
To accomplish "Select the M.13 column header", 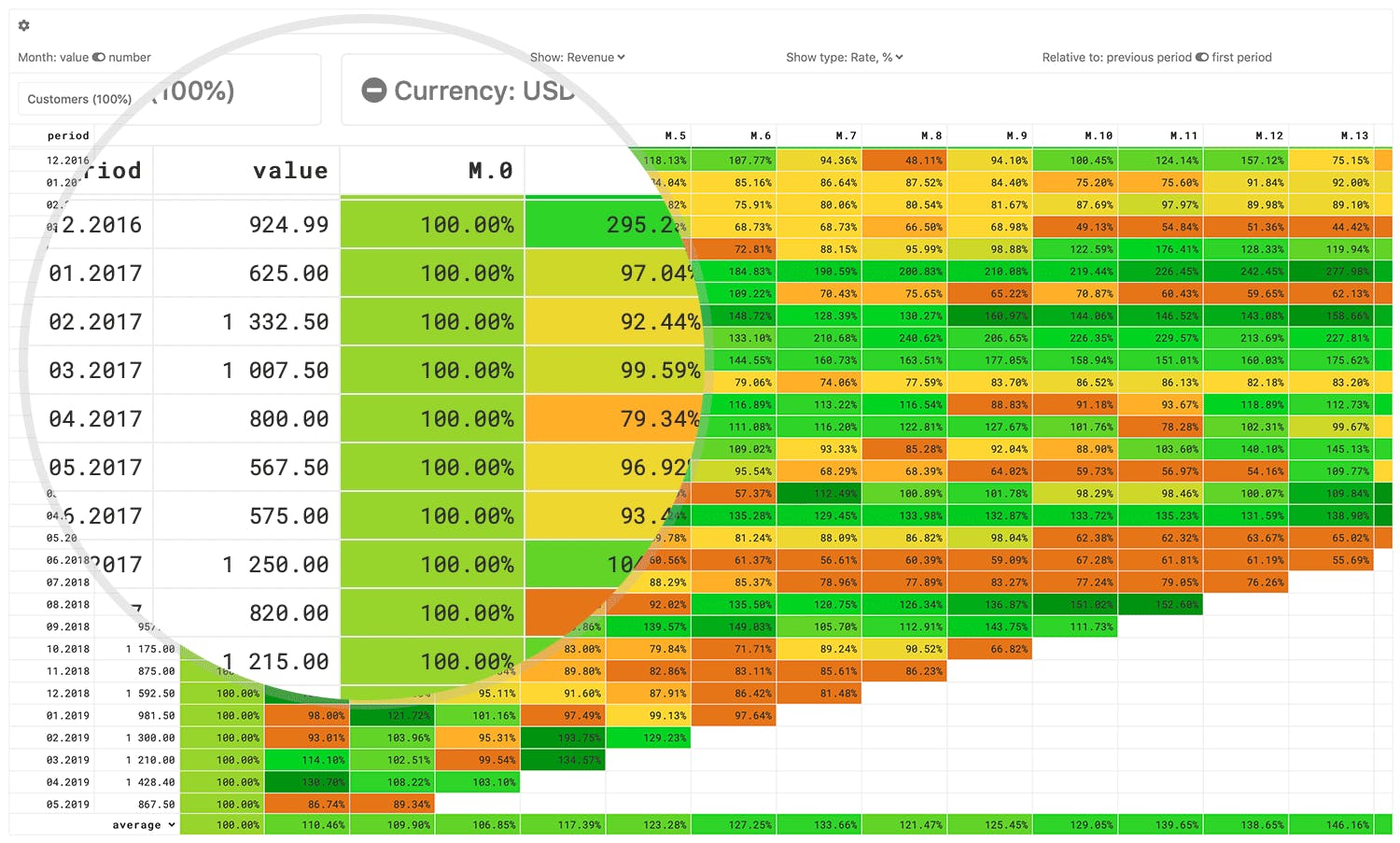I will pyautogui.click(x=1354, y=135).
